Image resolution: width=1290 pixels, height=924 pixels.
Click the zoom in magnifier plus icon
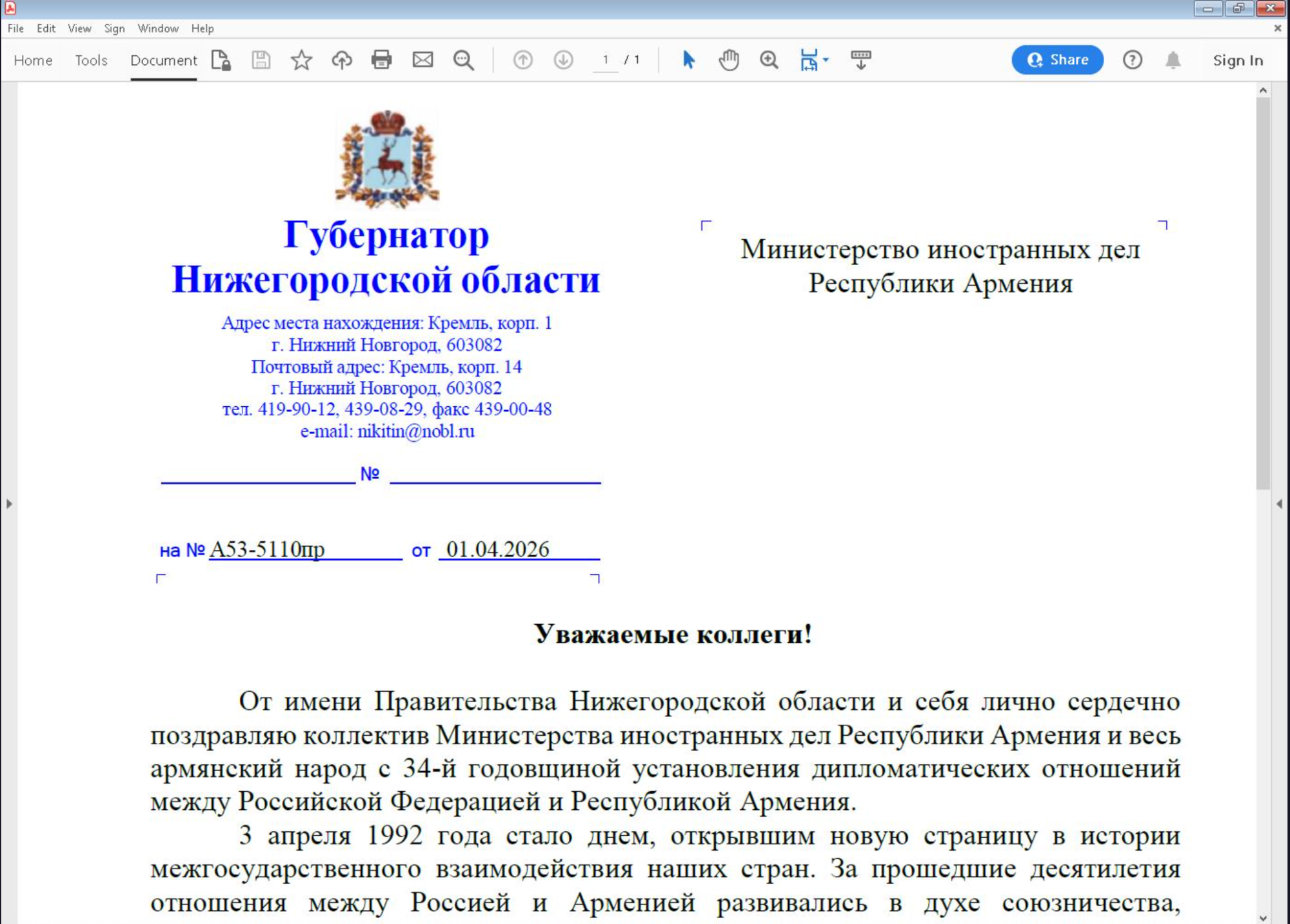coord(769,60)
